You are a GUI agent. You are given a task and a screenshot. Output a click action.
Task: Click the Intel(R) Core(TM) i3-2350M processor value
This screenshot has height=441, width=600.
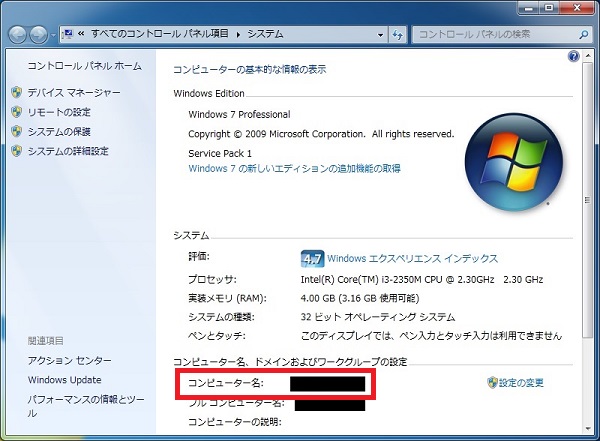pyautogui.click(x=422, y=279)
